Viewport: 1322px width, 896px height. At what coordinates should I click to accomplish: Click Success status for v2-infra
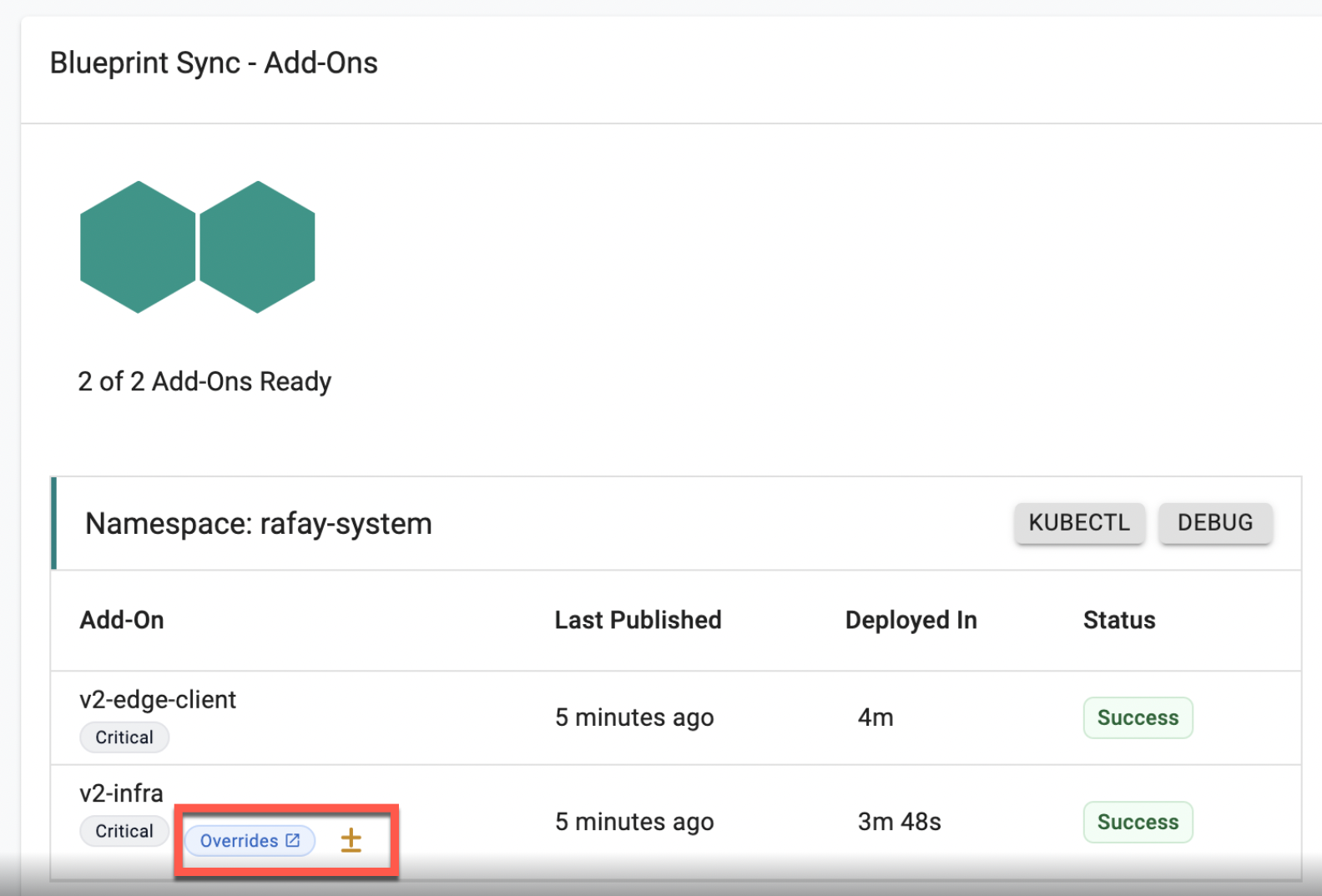[x=1138, y=822]
